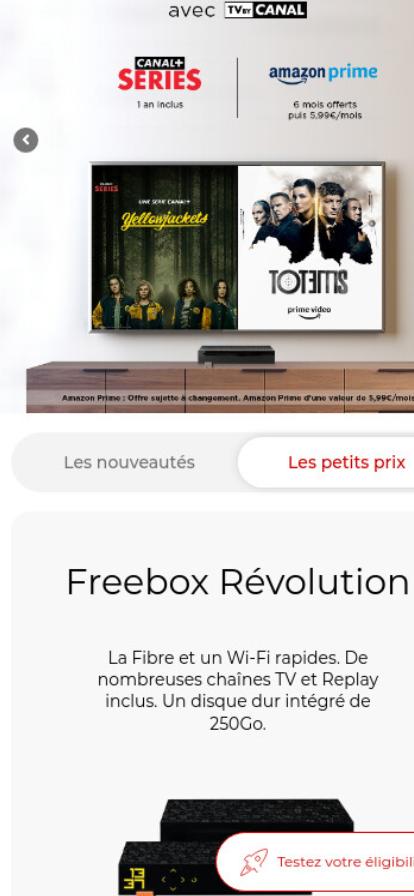Open the Yellowjackets series poster
The height and width of the screenshot is (896, 414).
pos(165,247)
